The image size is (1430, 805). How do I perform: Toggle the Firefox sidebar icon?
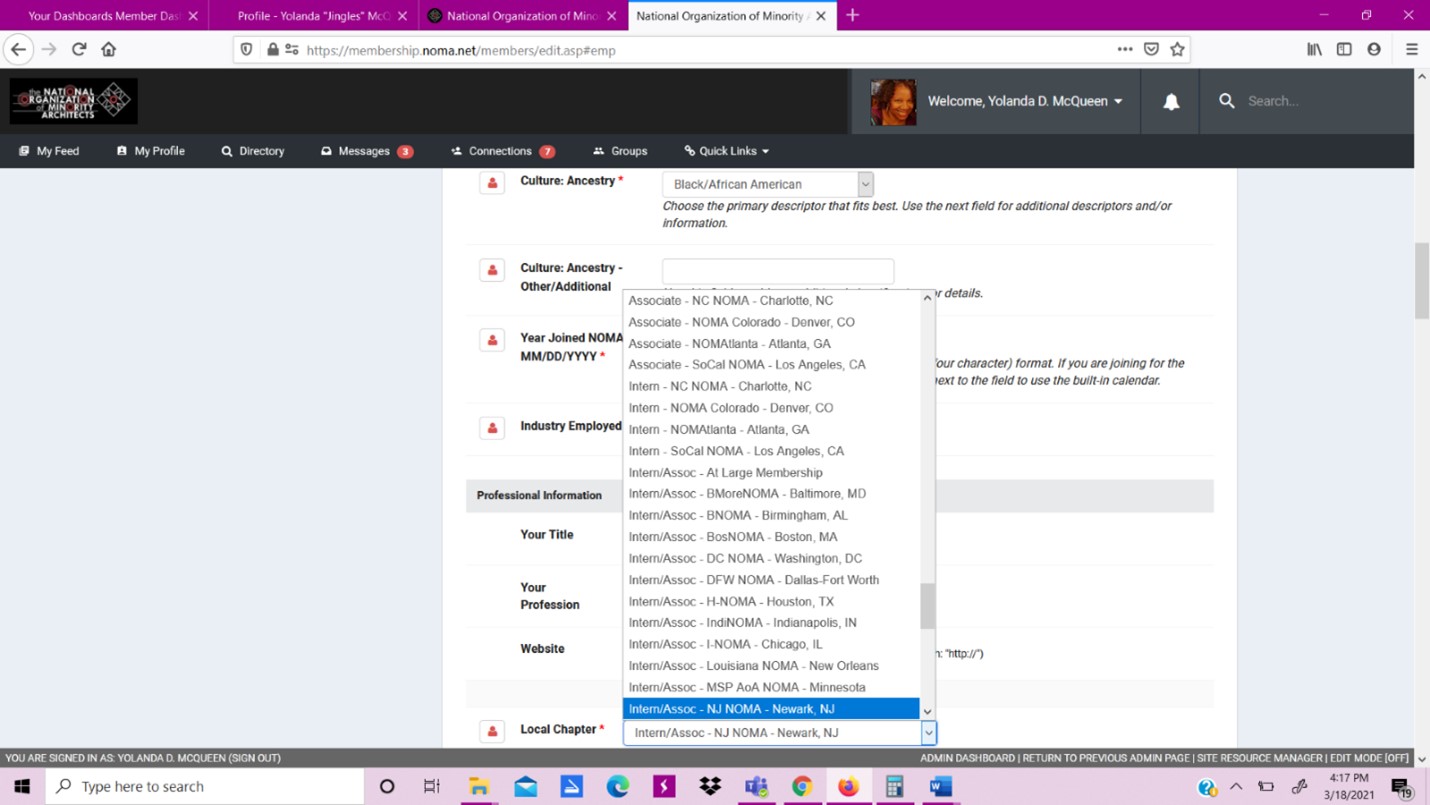(1344, 49)
